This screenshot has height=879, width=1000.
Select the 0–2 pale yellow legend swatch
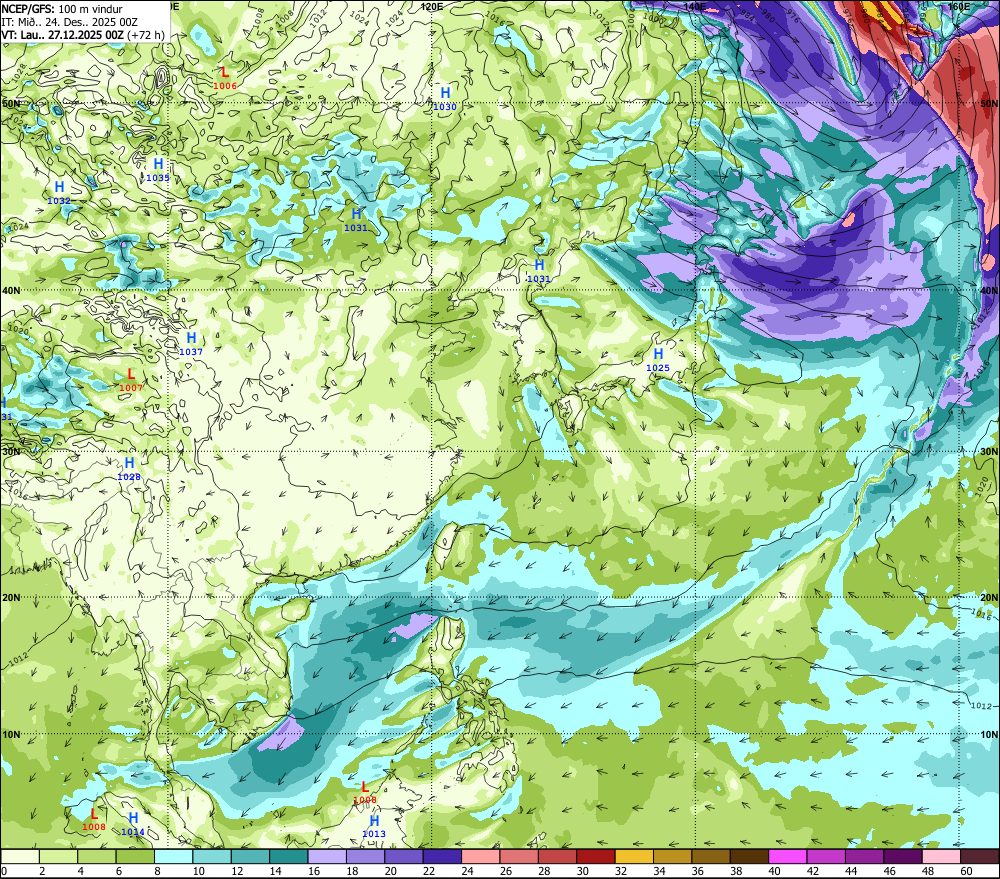click(20, 856)
